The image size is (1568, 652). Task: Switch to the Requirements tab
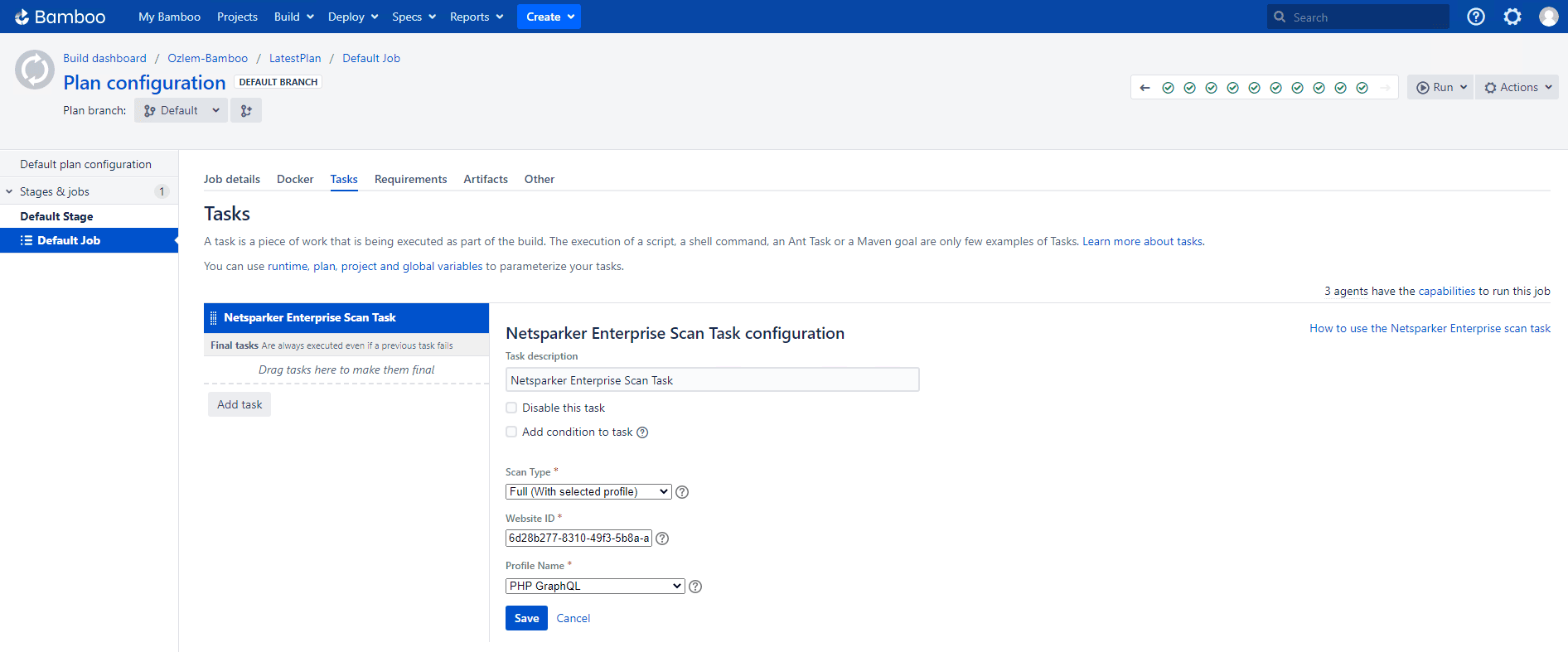[x=410, y=179]
